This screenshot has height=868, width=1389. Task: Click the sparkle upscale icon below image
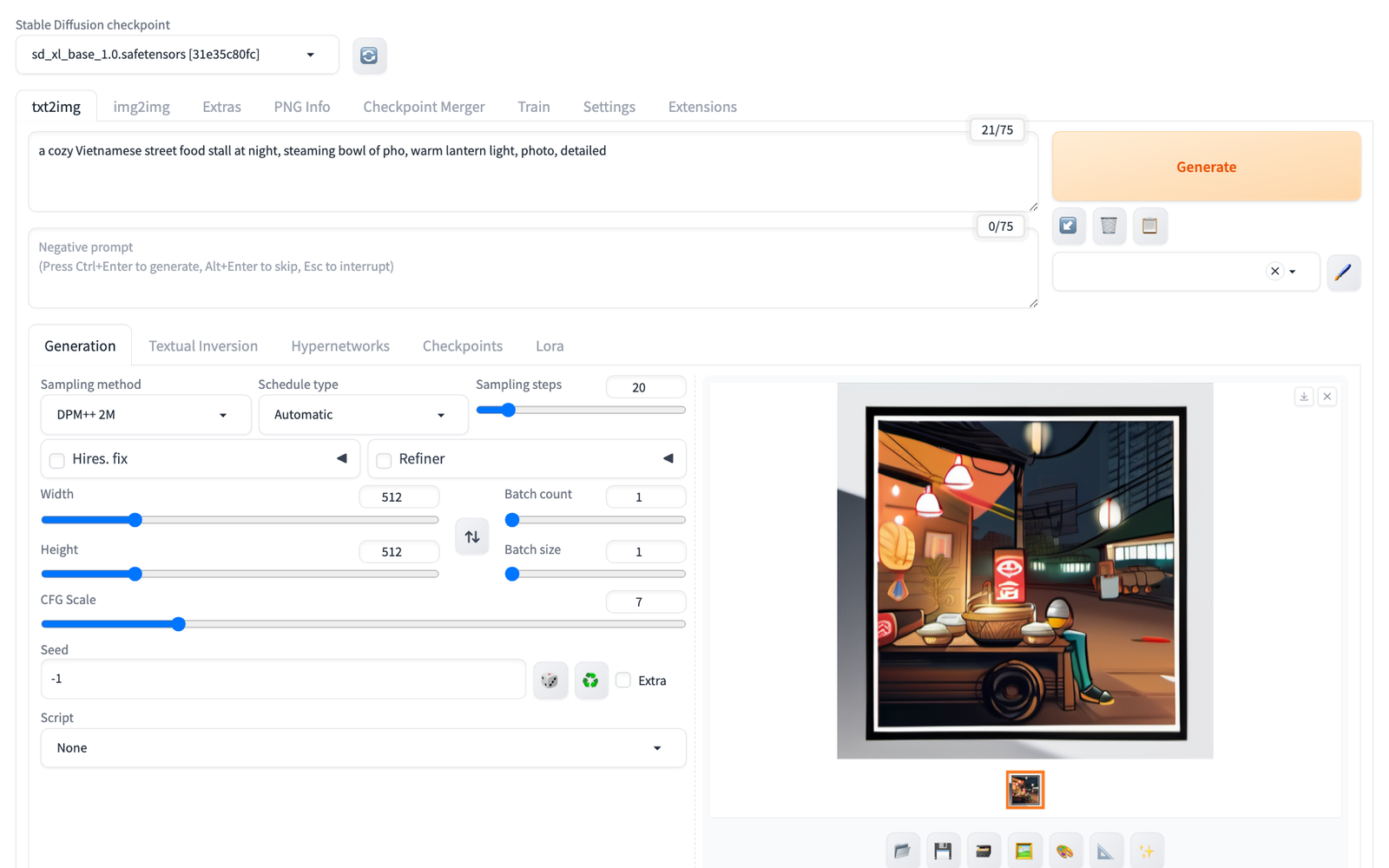click(1147, 851)
